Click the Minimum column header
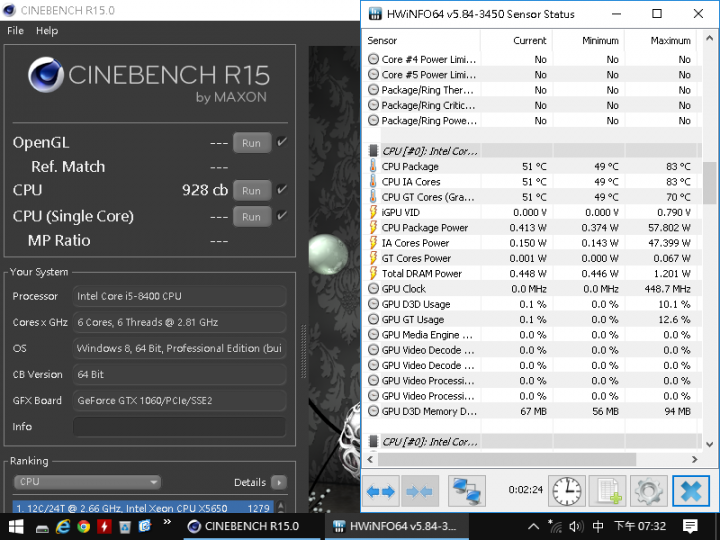Image resolution: width=720 pixels, height=540 pixels. point(589,40)
